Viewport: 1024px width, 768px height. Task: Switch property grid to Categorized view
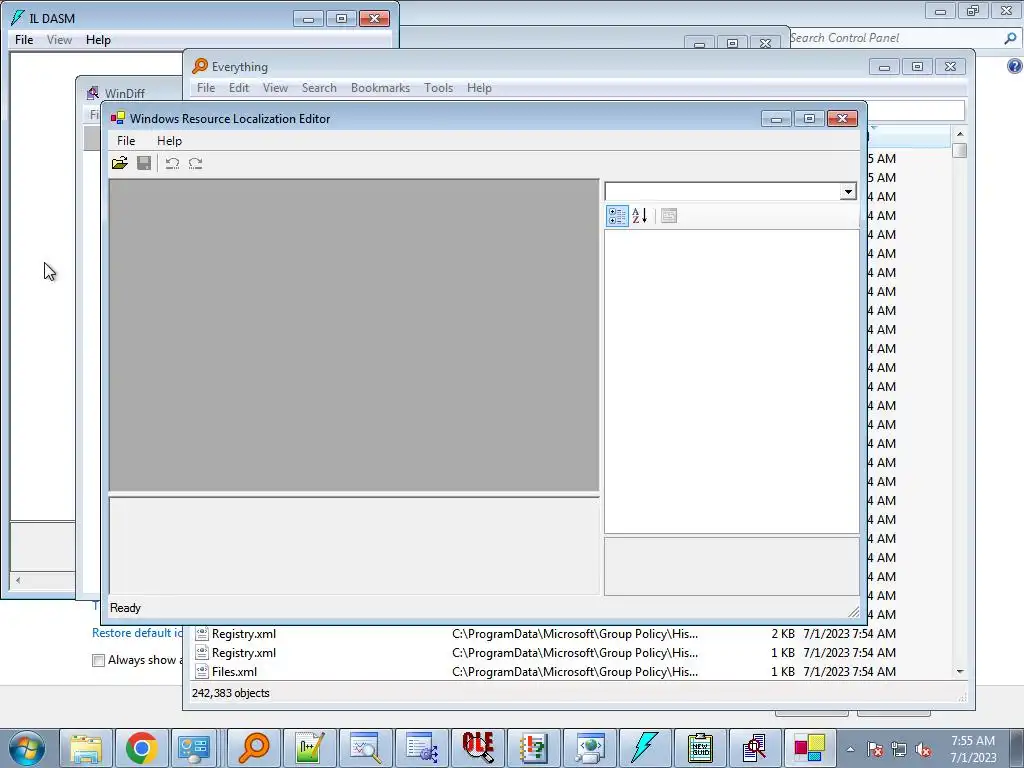coord(617,216)
